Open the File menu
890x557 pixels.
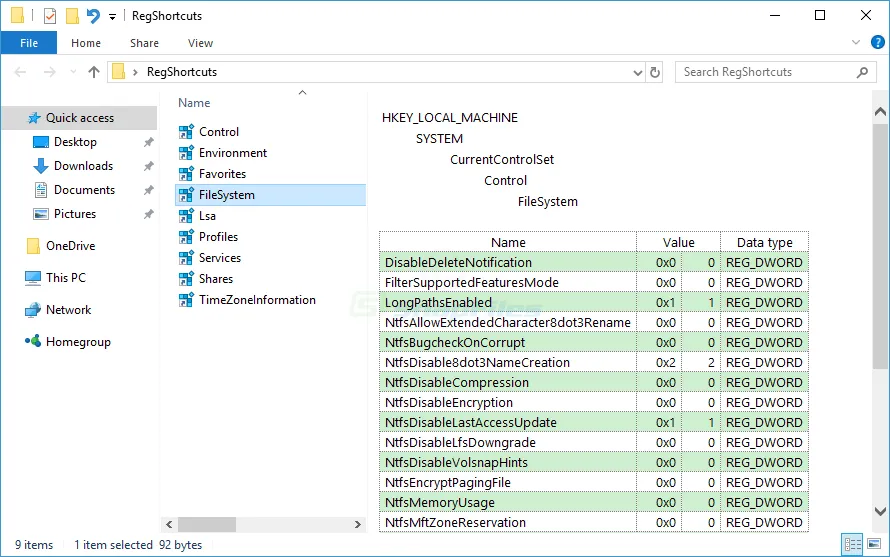coord(29,43)
